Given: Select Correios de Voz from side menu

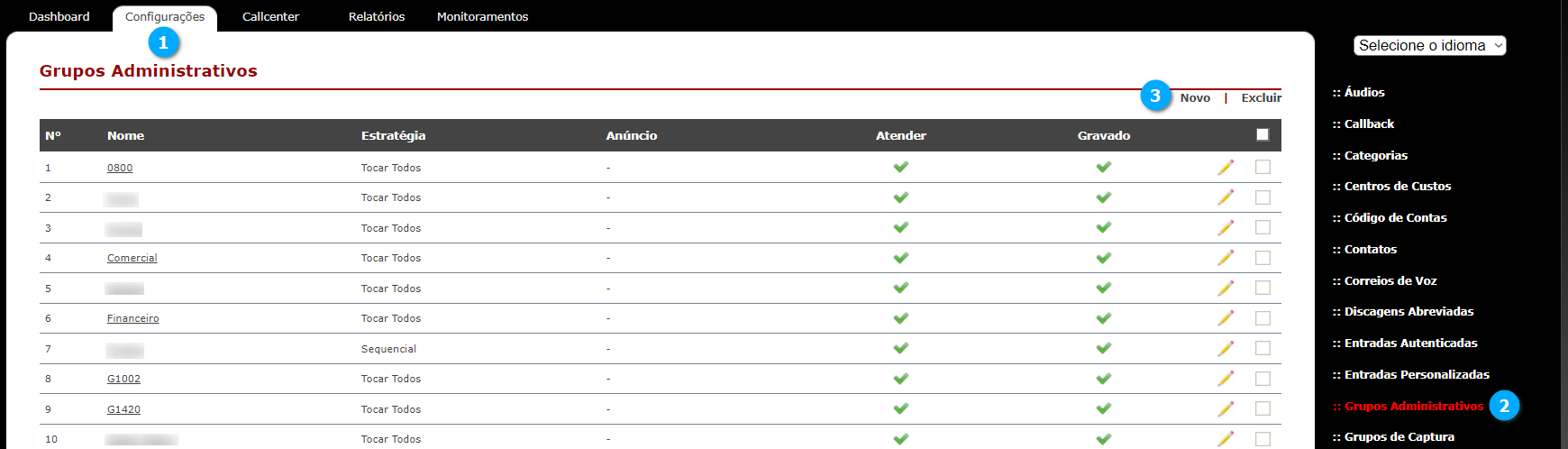Looking at the screenshot, I should (x=1384, y=280).
